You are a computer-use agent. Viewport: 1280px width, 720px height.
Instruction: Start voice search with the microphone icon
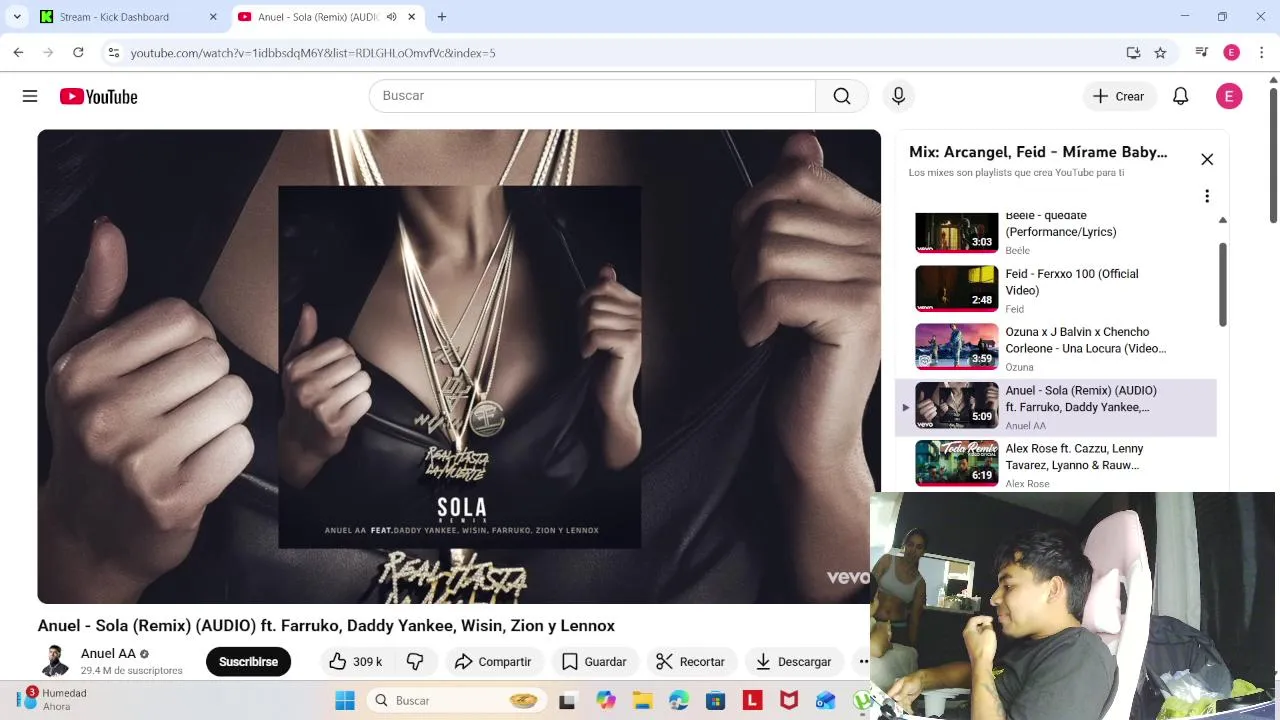coord(898,96)
